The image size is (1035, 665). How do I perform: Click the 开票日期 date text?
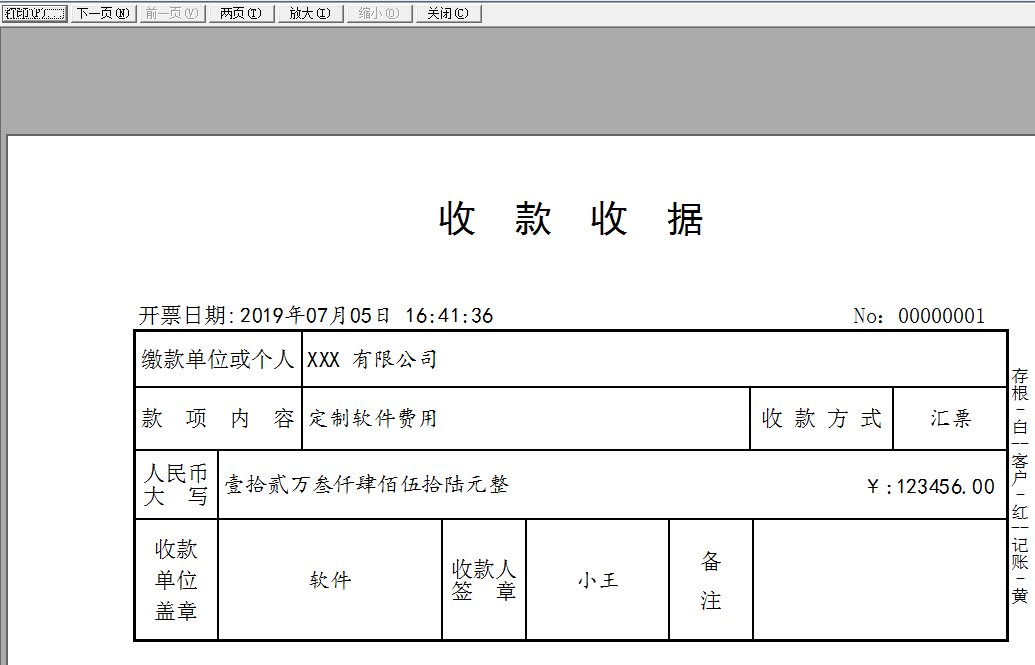[x=316, y=316]
